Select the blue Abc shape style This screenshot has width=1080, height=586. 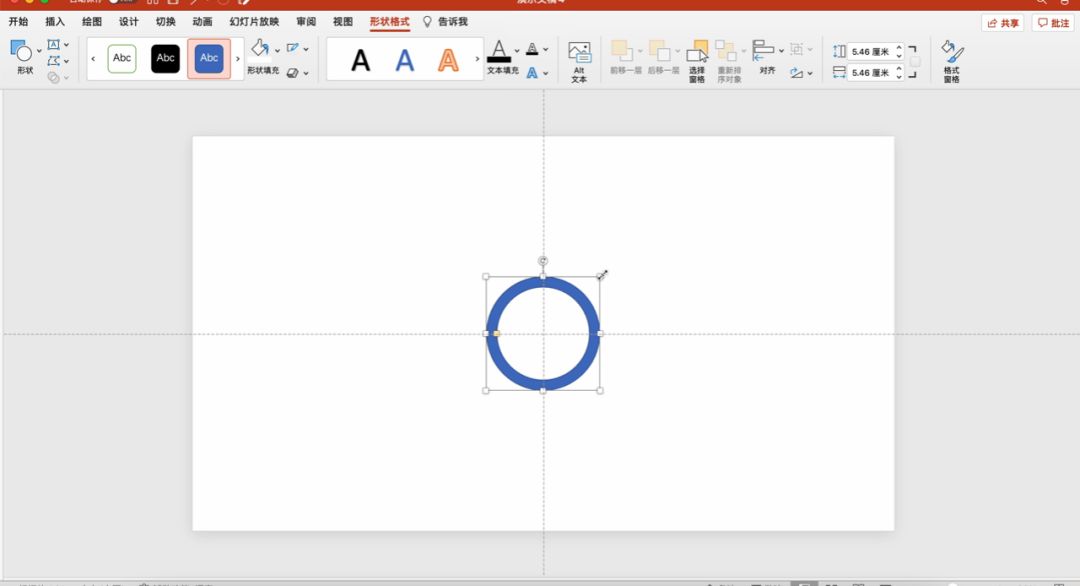[209, 59]
